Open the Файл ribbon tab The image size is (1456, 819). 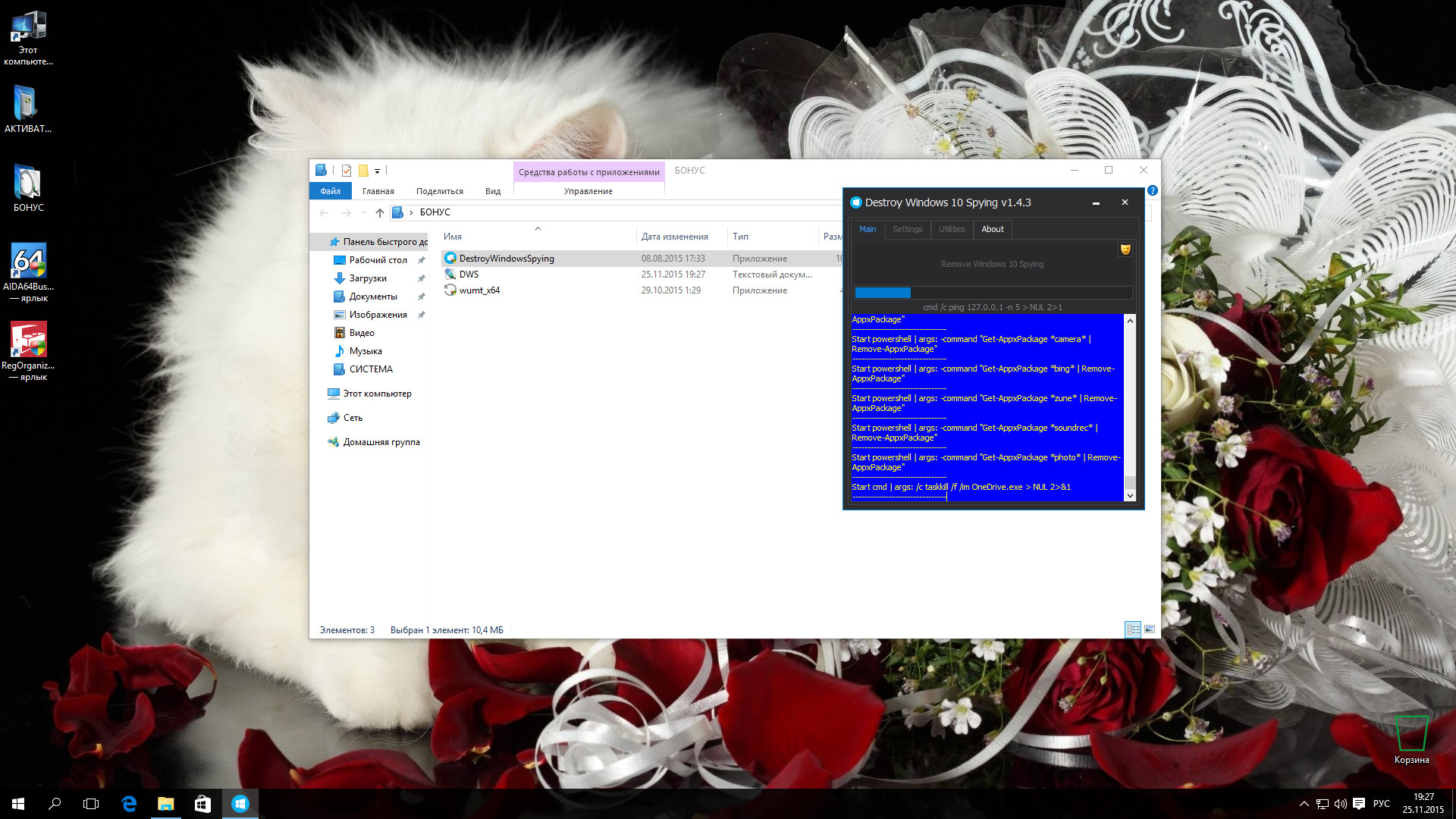click(x=330, y=191)
